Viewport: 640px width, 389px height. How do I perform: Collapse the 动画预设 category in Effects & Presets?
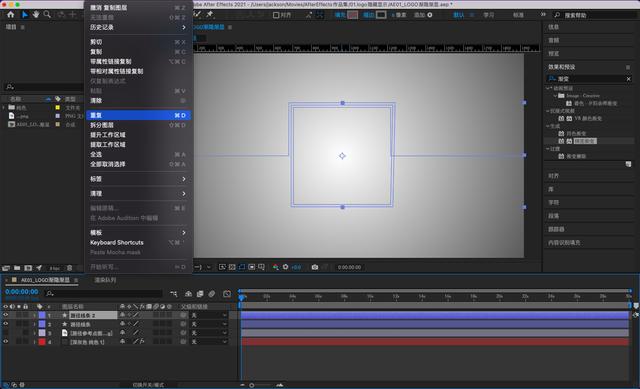548,88
